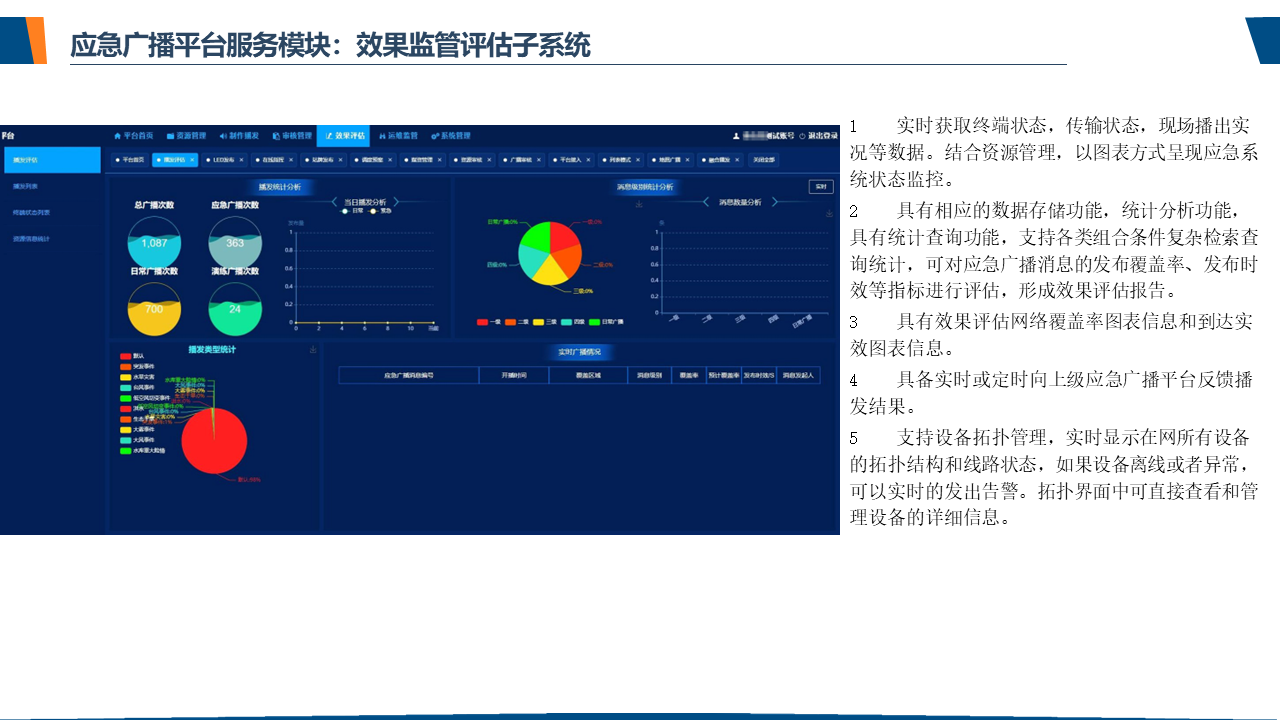Viewport: 1280px width, 720px height.
Task: Download the 播发类型统计 chart image
Action: tap(313, 350)
